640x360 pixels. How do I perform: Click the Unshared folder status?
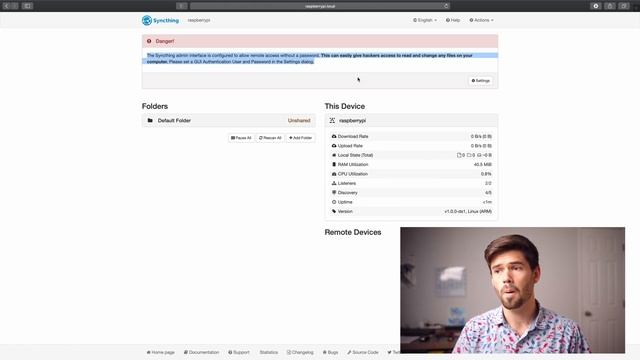pyautogui.click(x=299, y=120)
